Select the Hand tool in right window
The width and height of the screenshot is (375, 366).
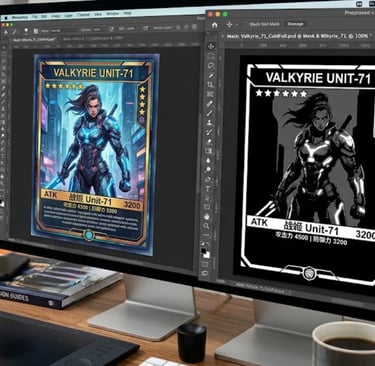coord(207,217)
